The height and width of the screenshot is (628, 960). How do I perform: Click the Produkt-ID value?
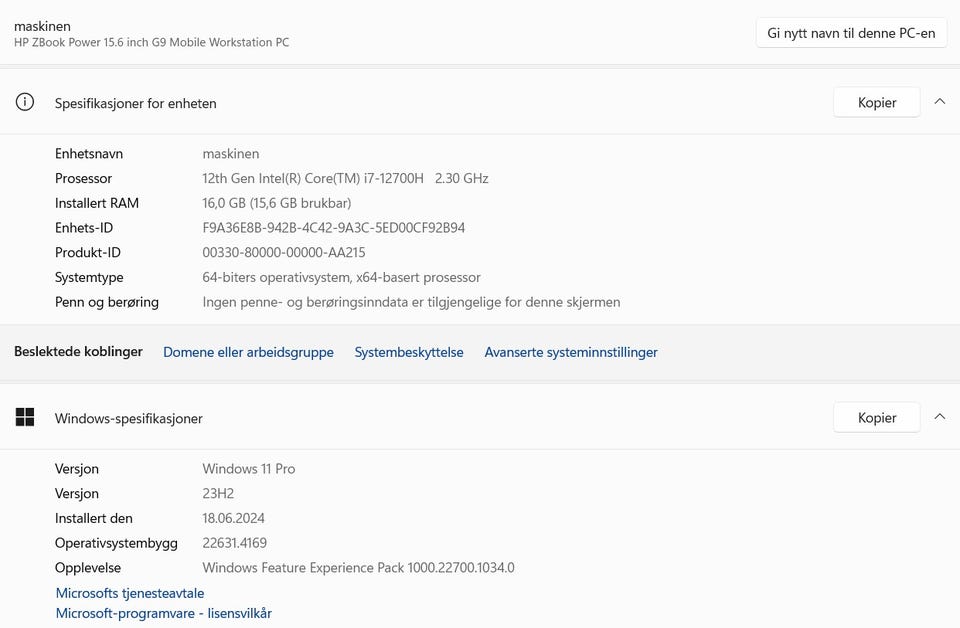coord(283,253)
